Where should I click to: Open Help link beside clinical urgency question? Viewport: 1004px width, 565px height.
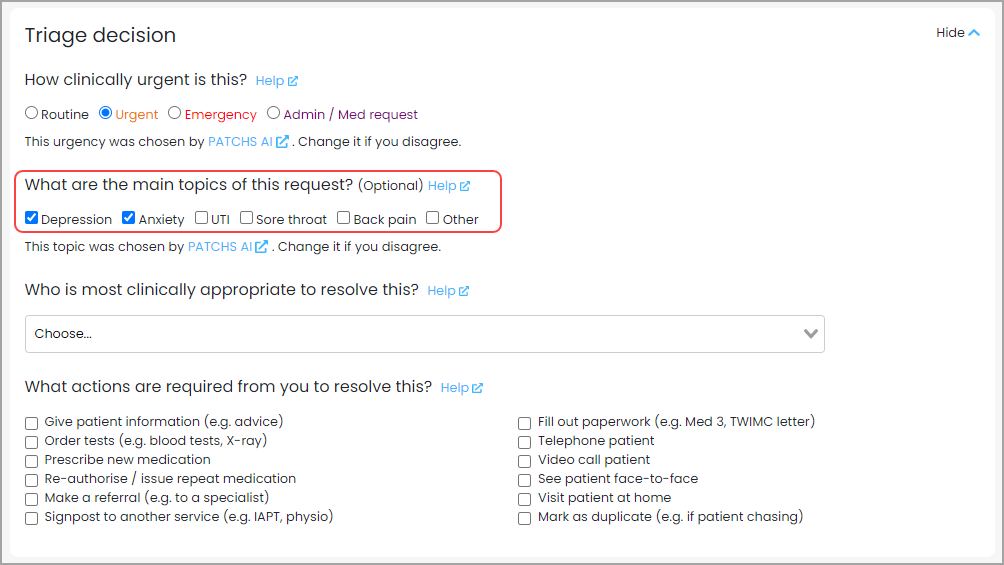point(277,81)
